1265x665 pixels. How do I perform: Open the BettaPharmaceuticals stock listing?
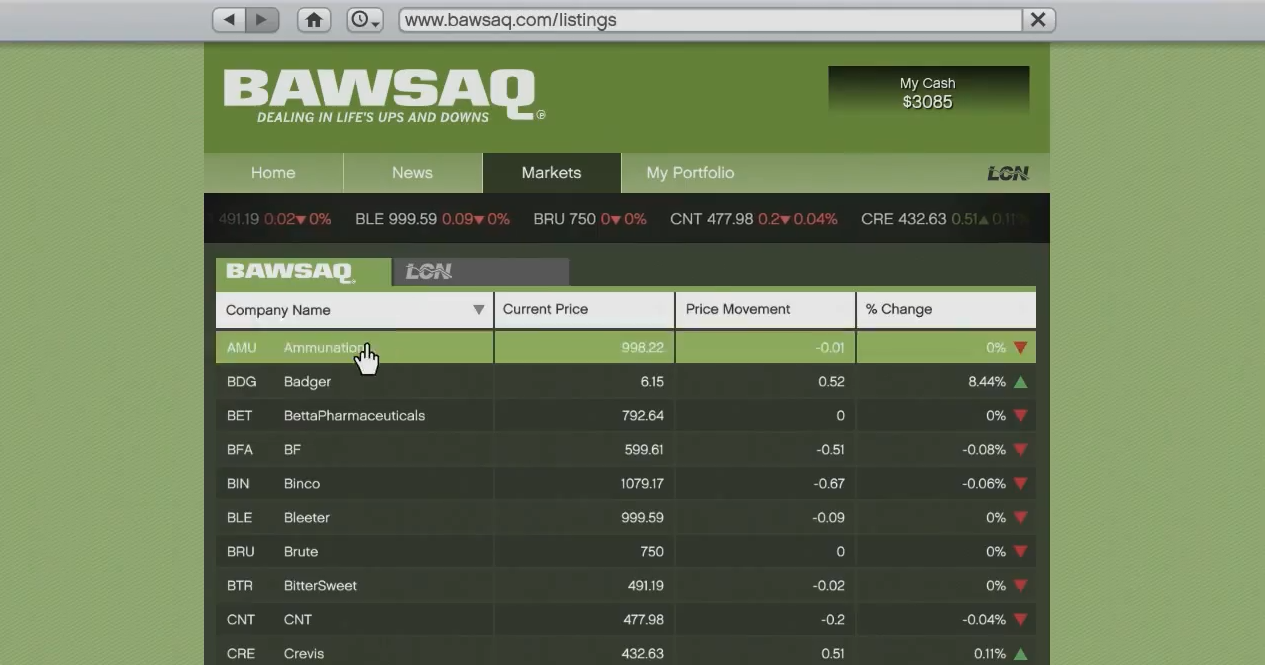(354, 416)
